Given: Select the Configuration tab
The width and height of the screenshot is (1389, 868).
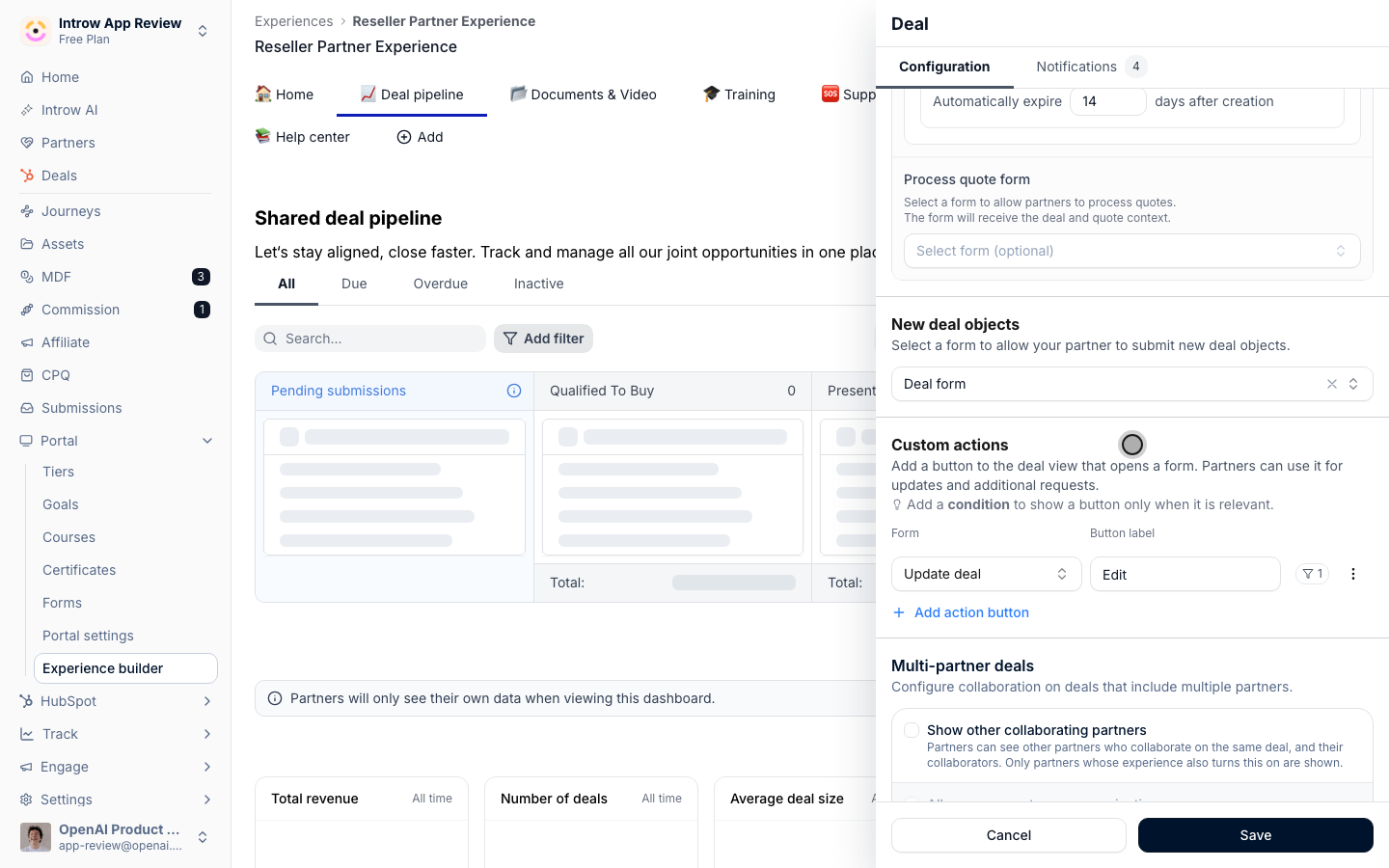Looking at the screenshot, I should [x=944, y=67].
